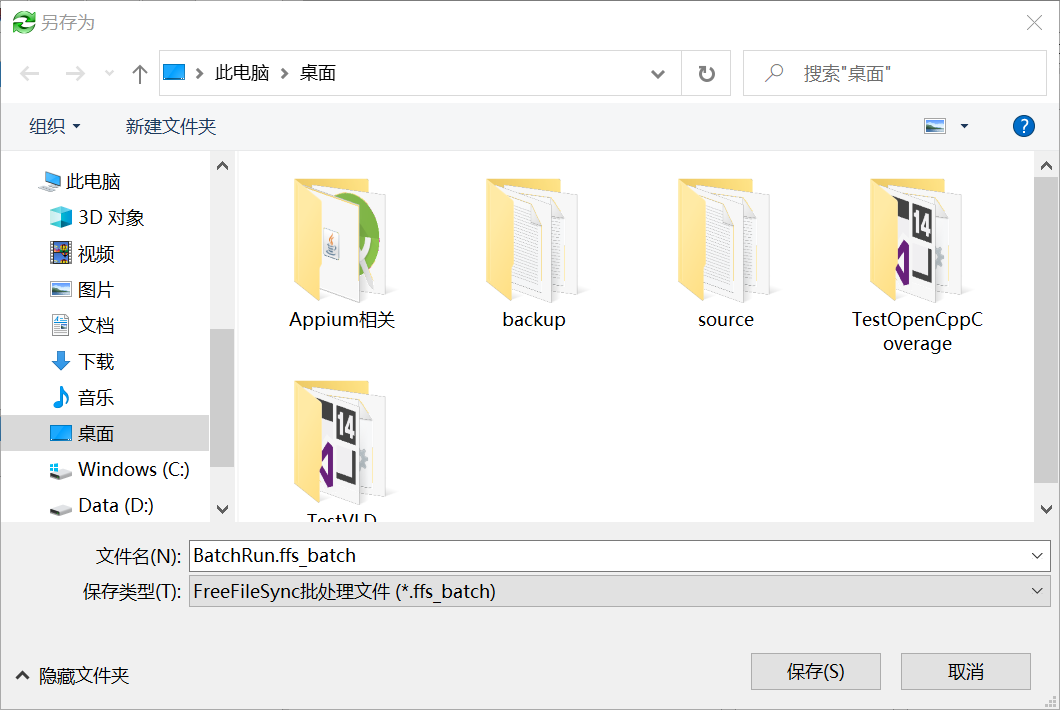Close the 另存为 dialog

[1034, 22]
